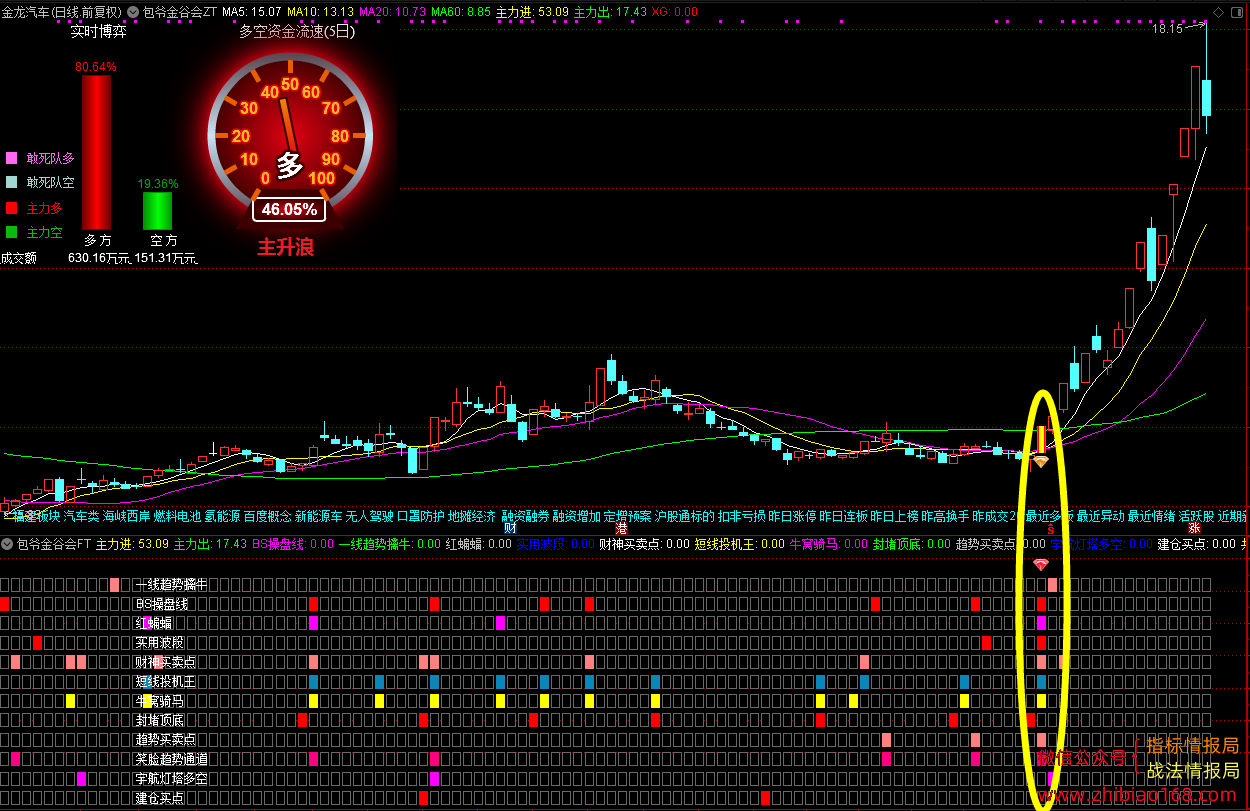Click the 短线投机王 row label in grid
1250x811 pixels.
pyautogui.click(x=165, y=681)
